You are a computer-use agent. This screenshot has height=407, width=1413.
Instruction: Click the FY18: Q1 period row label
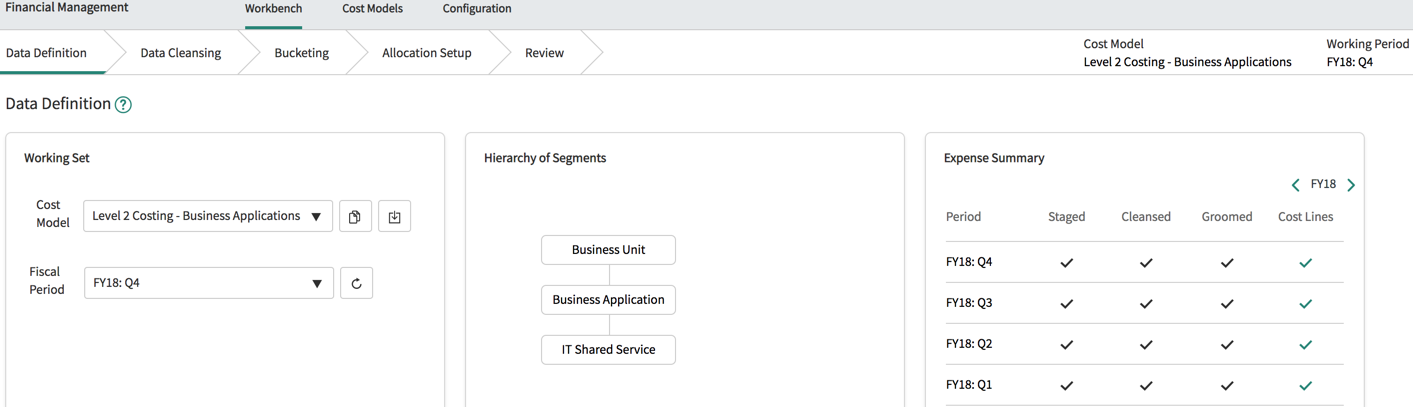[969, 385]
